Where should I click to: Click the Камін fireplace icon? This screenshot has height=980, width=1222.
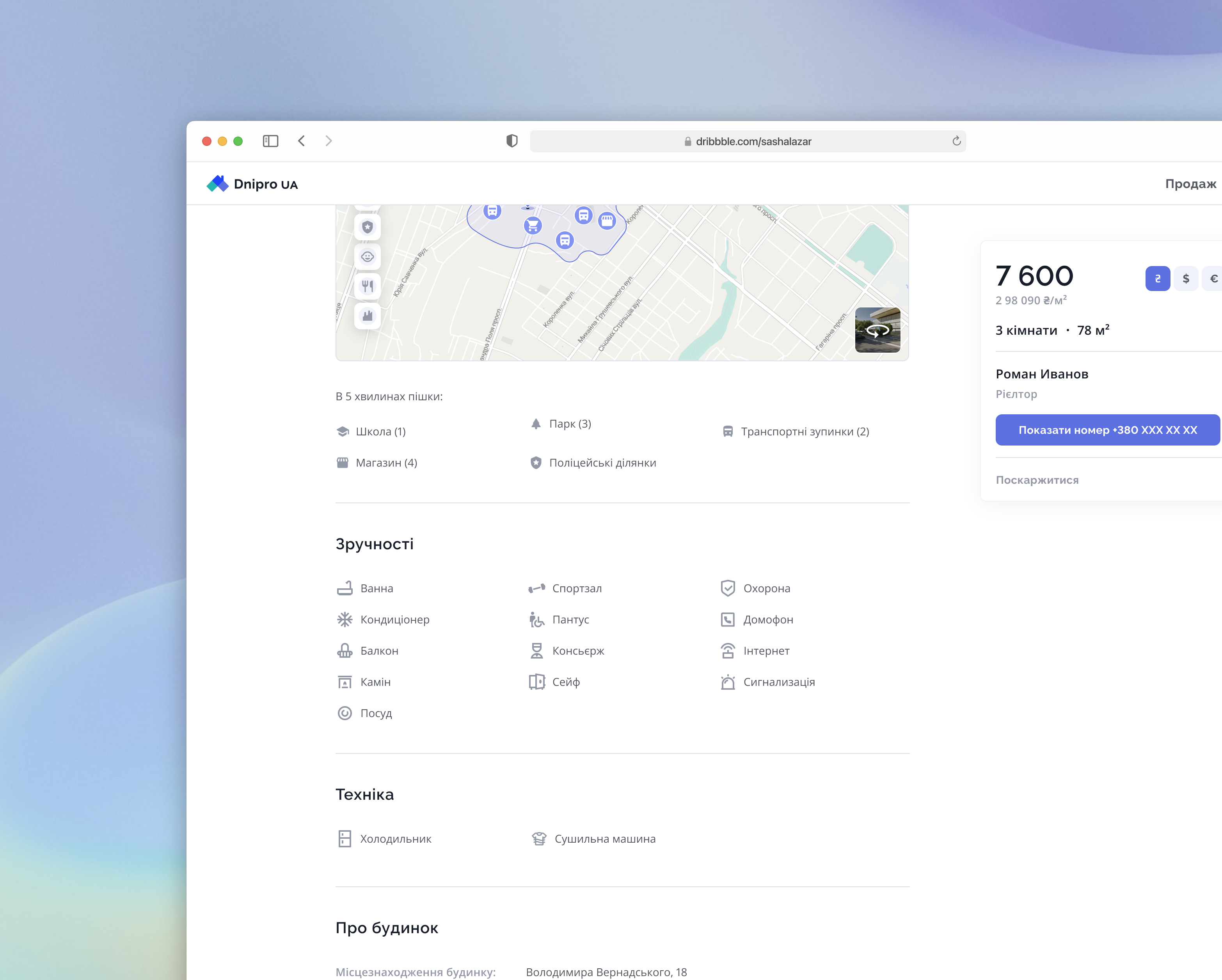point(345,682)
